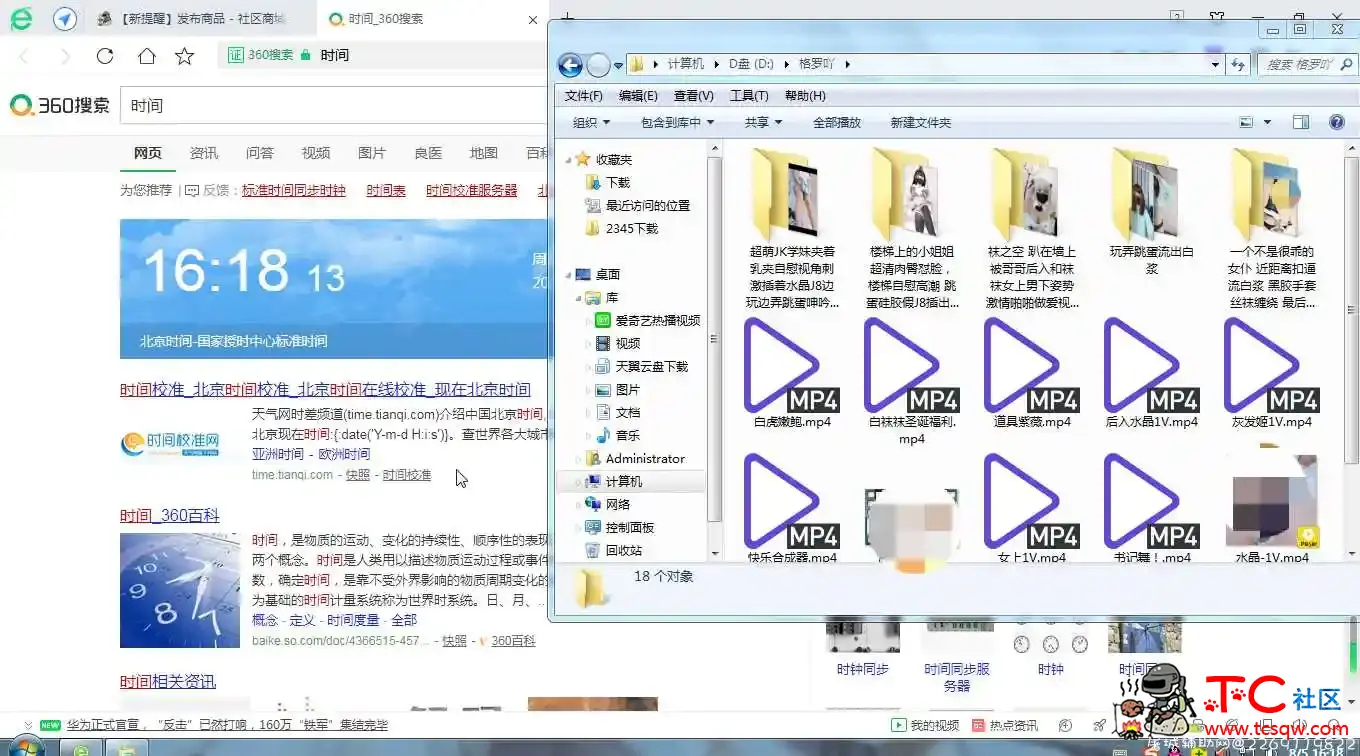Open Explorer help via question mark icon
Image resolution: width=1360 pixels, height=756 pixels.
pos(1336,122)
